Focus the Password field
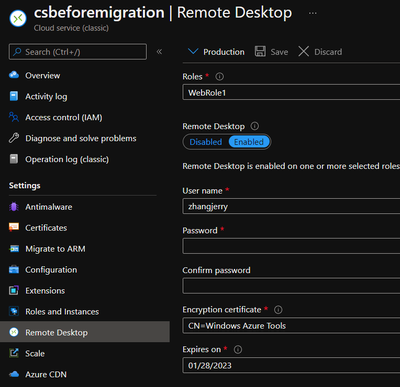Image resolution: width=400 pixels, height=387 pixels. pyautogui.click(x=291, y=246)
